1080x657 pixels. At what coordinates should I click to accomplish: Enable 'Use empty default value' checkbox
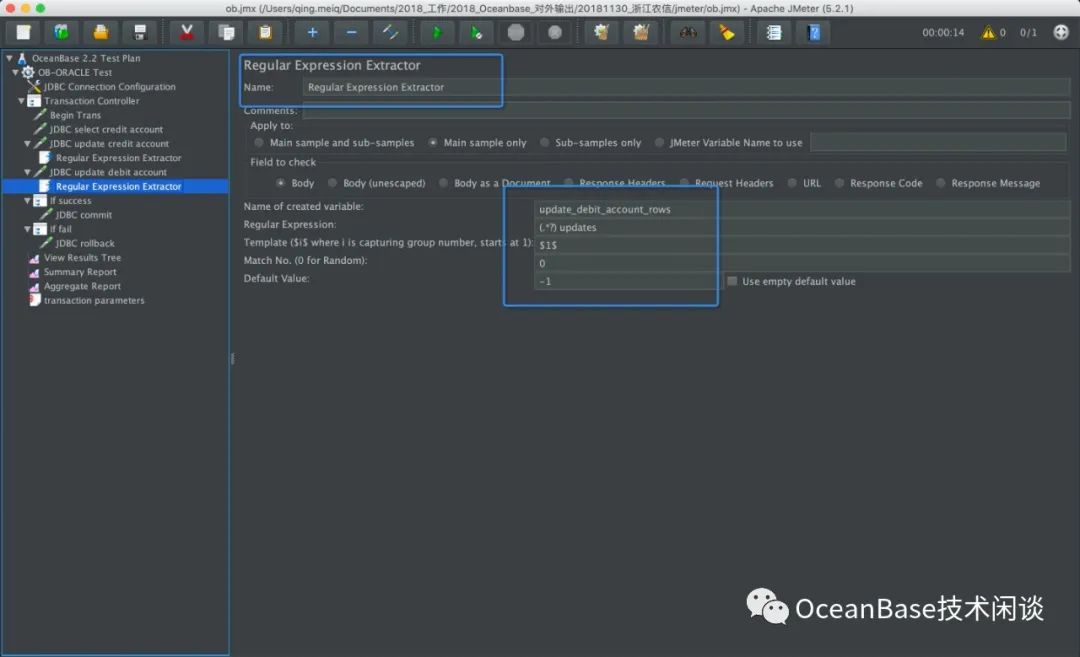coord(733,281)
